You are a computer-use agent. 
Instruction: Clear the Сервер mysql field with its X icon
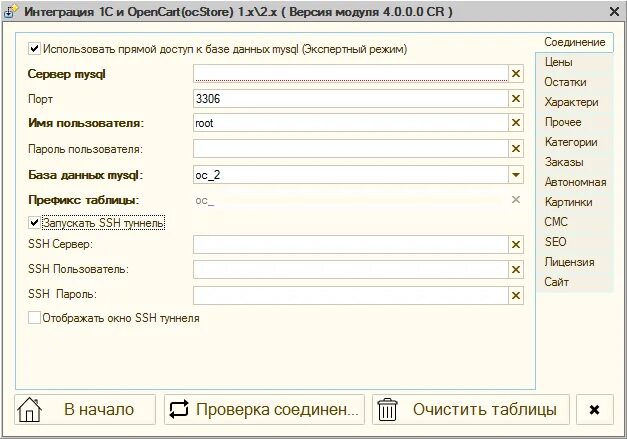pyautogui.click(x=516, y=74)
